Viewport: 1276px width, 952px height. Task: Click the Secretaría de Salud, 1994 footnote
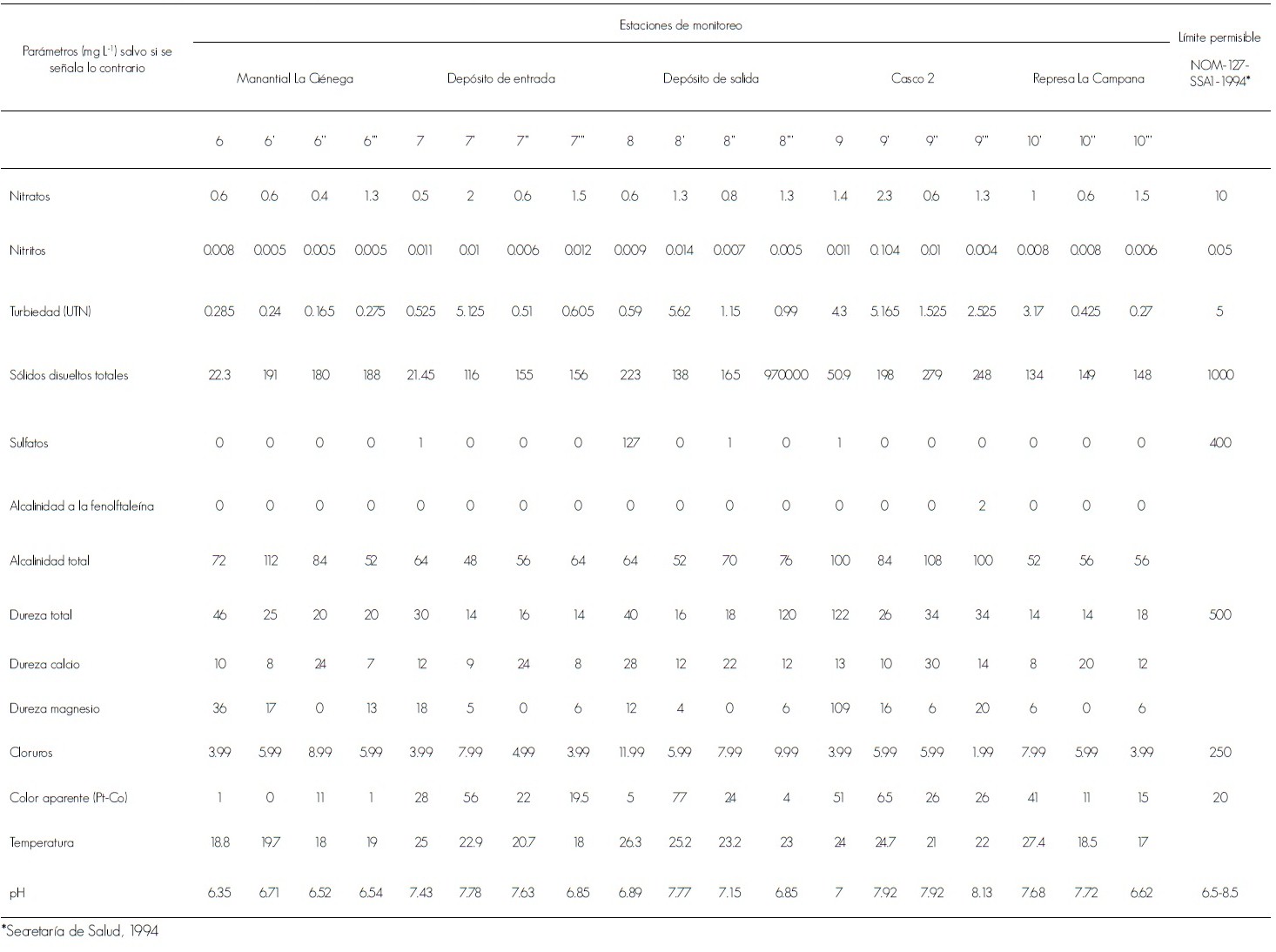pyautogui.click(x=81, y=931)
